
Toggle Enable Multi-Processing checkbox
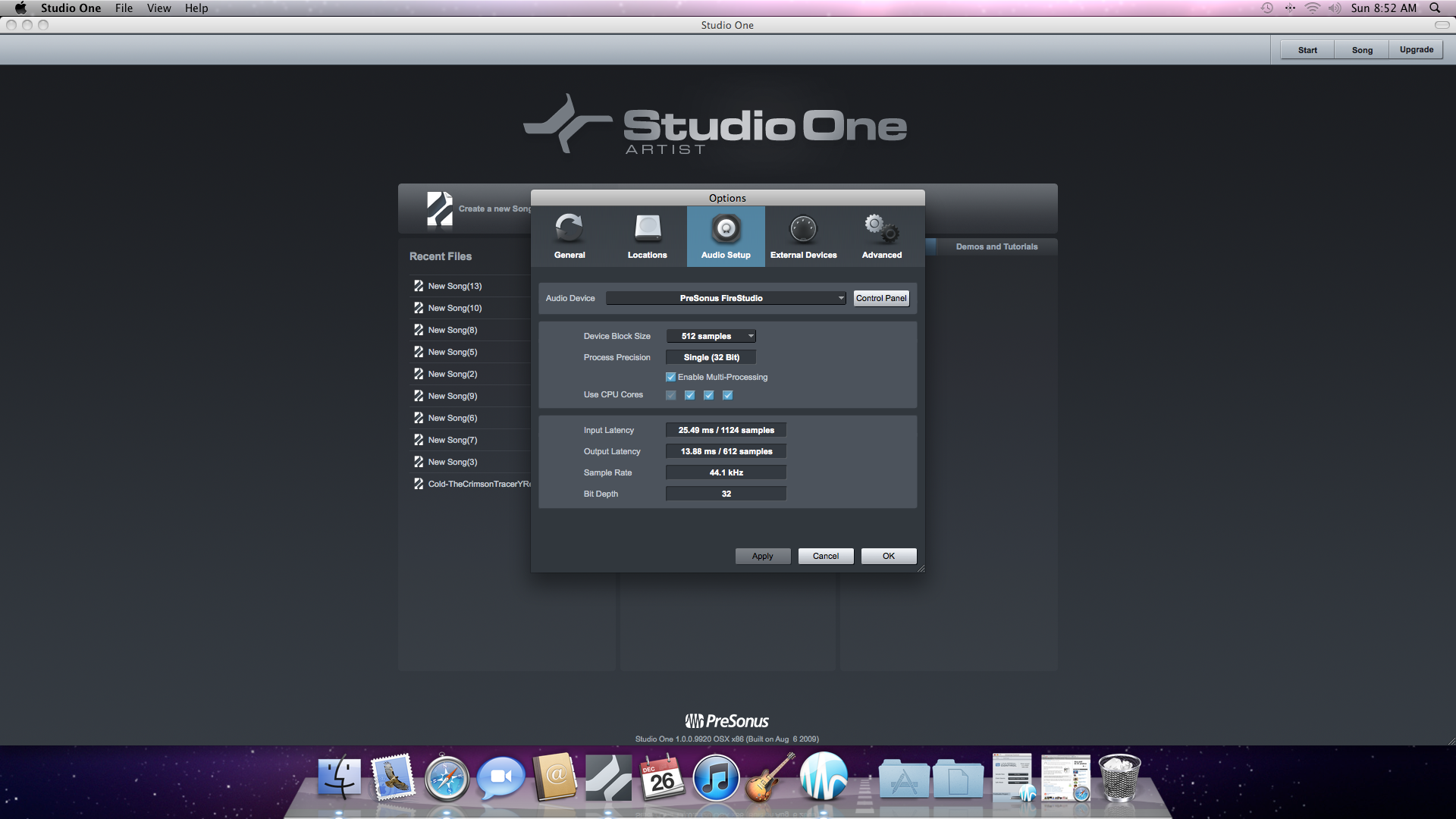pos(670,377)
